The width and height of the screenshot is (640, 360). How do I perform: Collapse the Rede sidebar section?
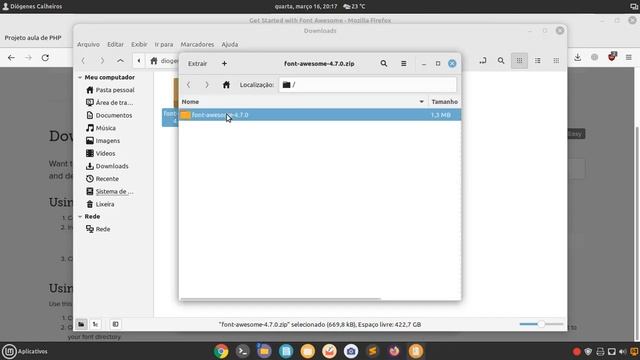click(x=80, y=216)
